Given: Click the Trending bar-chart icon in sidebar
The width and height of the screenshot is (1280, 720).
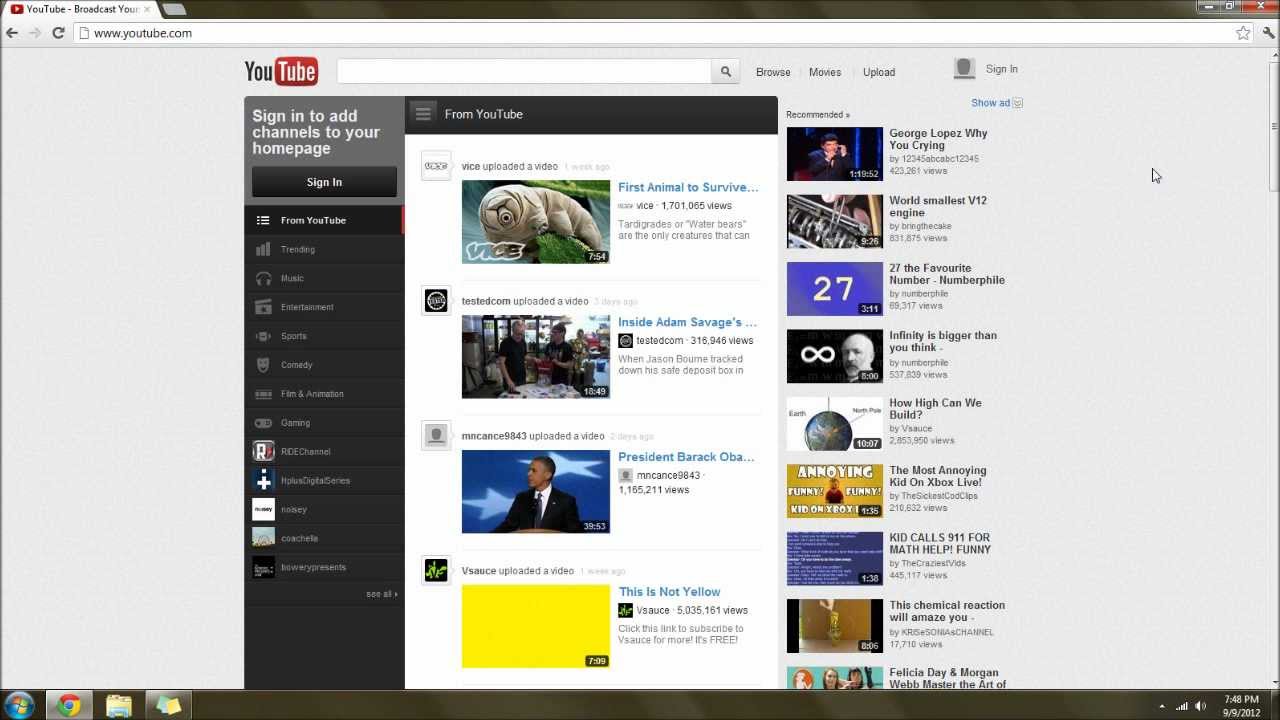Looking at the screenshot, I should [263, 249].
